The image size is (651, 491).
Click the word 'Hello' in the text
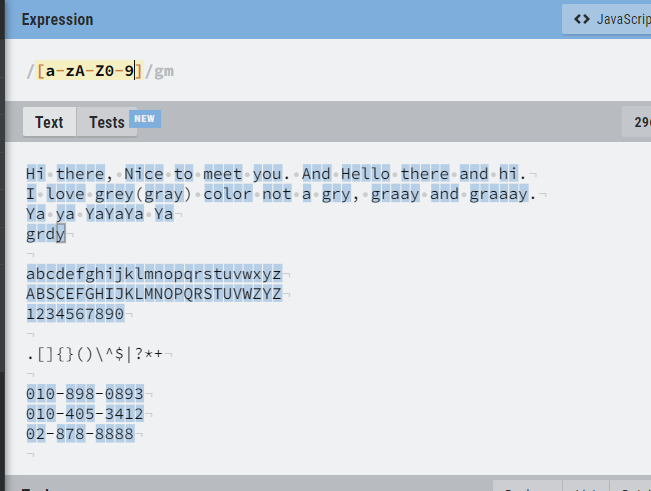(366, 173)
